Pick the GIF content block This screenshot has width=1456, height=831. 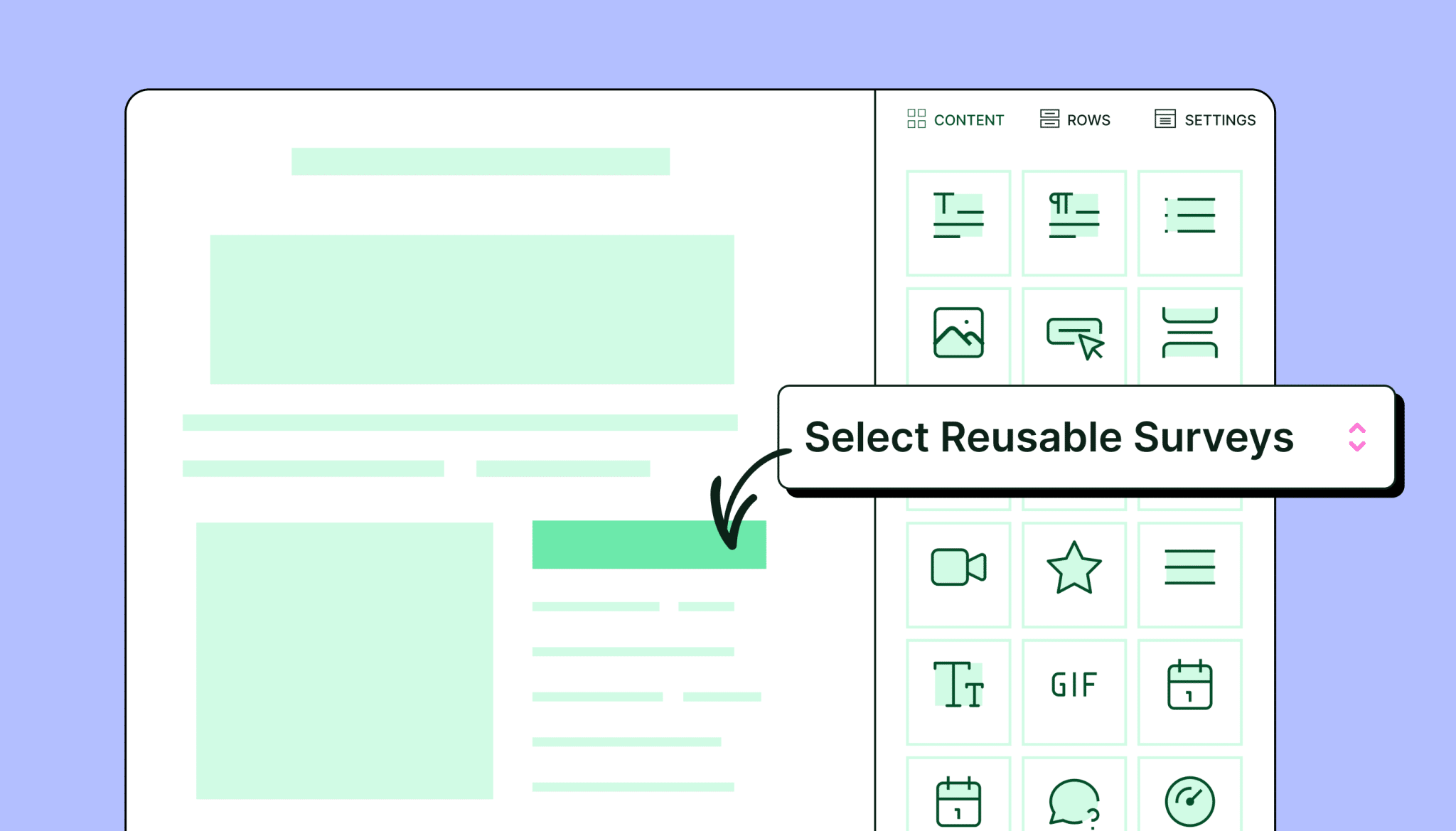click(x=1074, y=692)
